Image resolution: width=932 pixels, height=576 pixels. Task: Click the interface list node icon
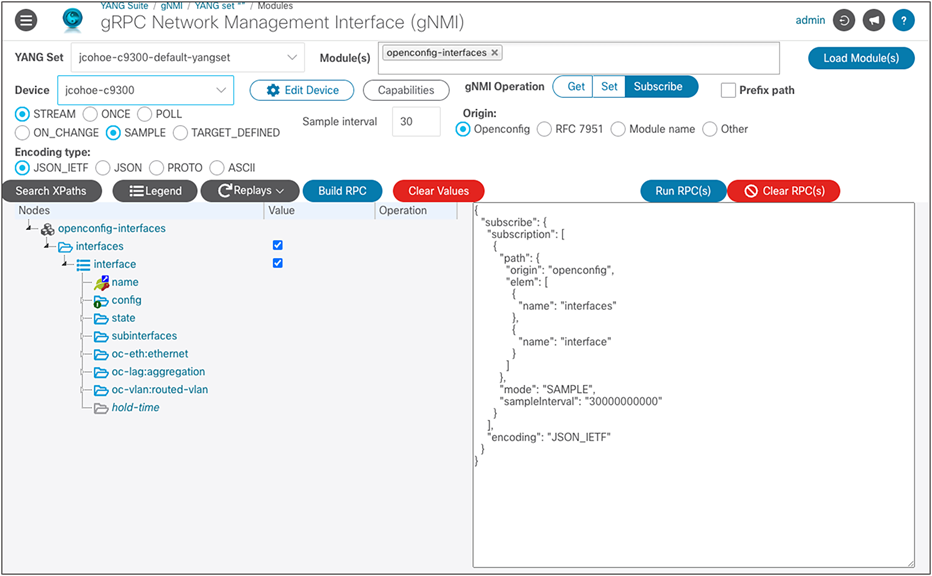83,265
